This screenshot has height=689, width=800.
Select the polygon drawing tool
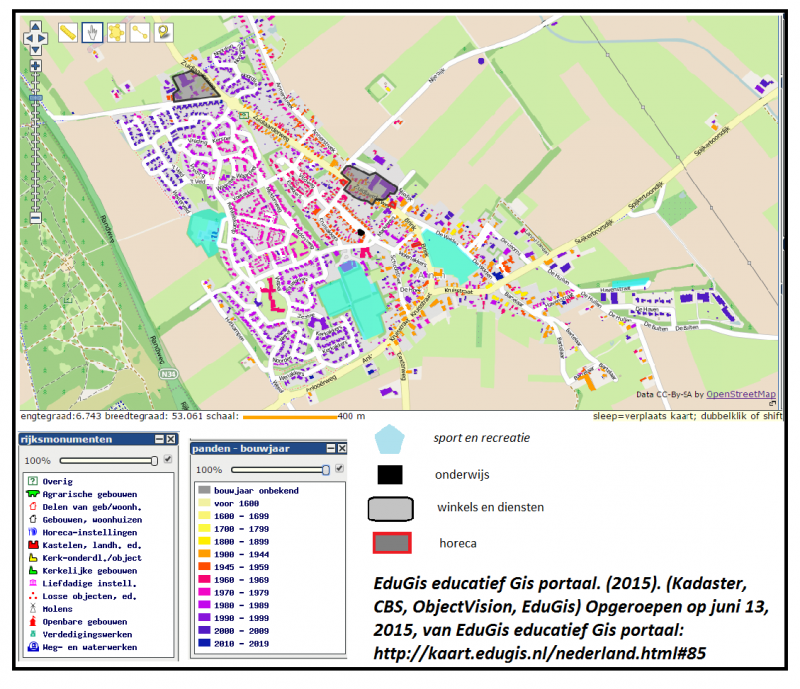(116, 33)
